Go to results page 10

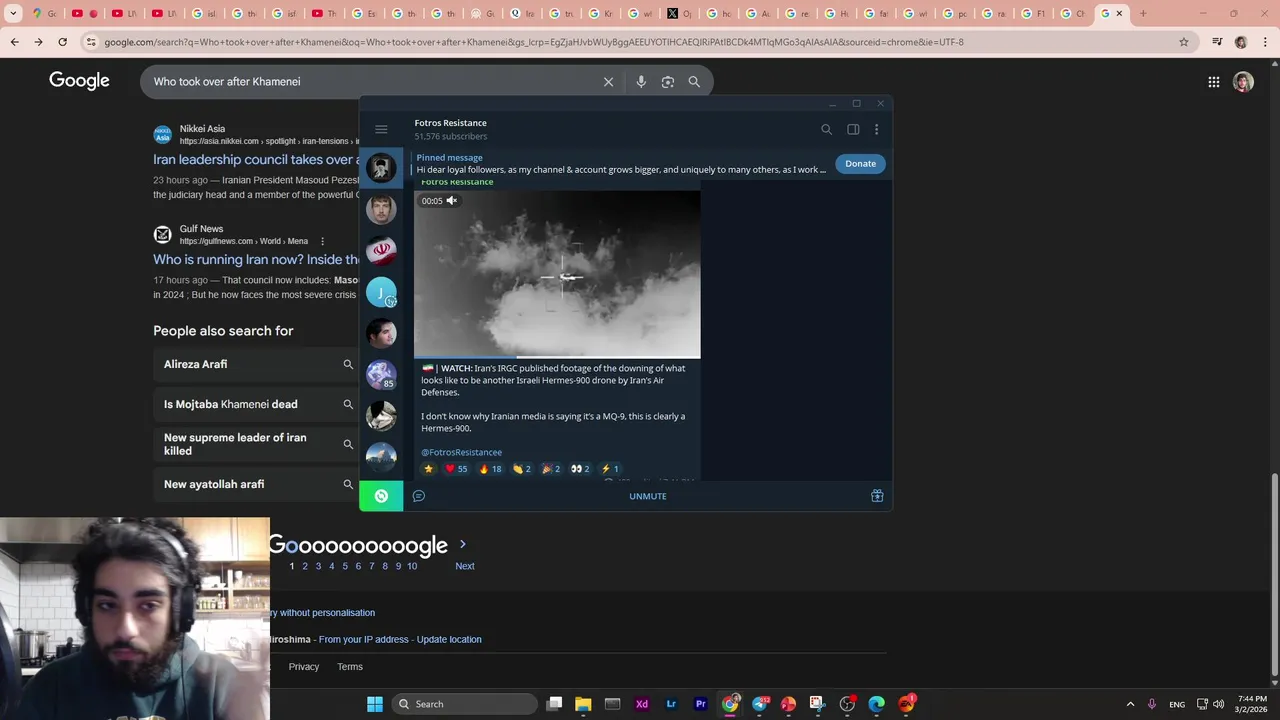coord(412,566)
